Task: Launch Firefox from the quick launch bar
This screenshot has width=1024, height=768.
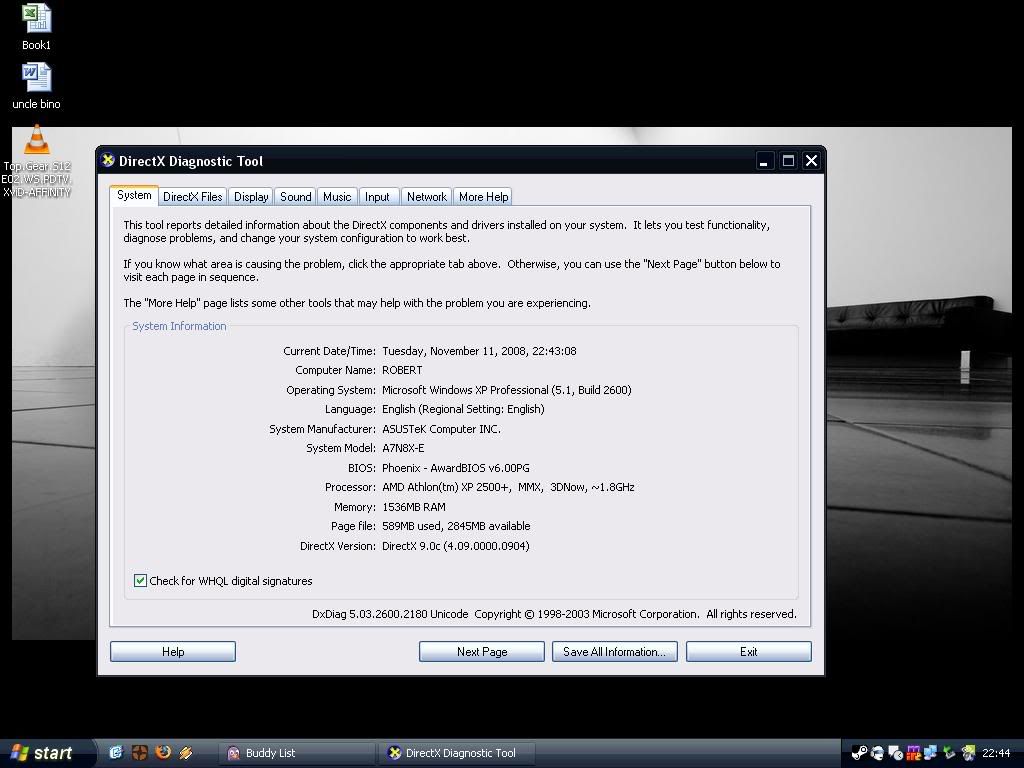Action: point(163,752)
